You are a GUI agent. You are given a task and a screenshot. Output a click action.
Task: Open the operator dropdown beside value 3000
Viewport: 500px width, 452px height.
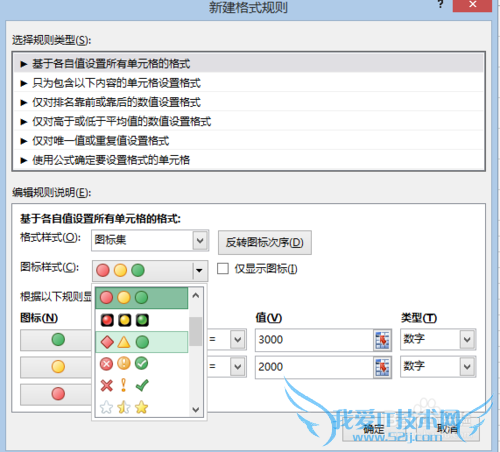pyautogui.click(x=237, y=340)
